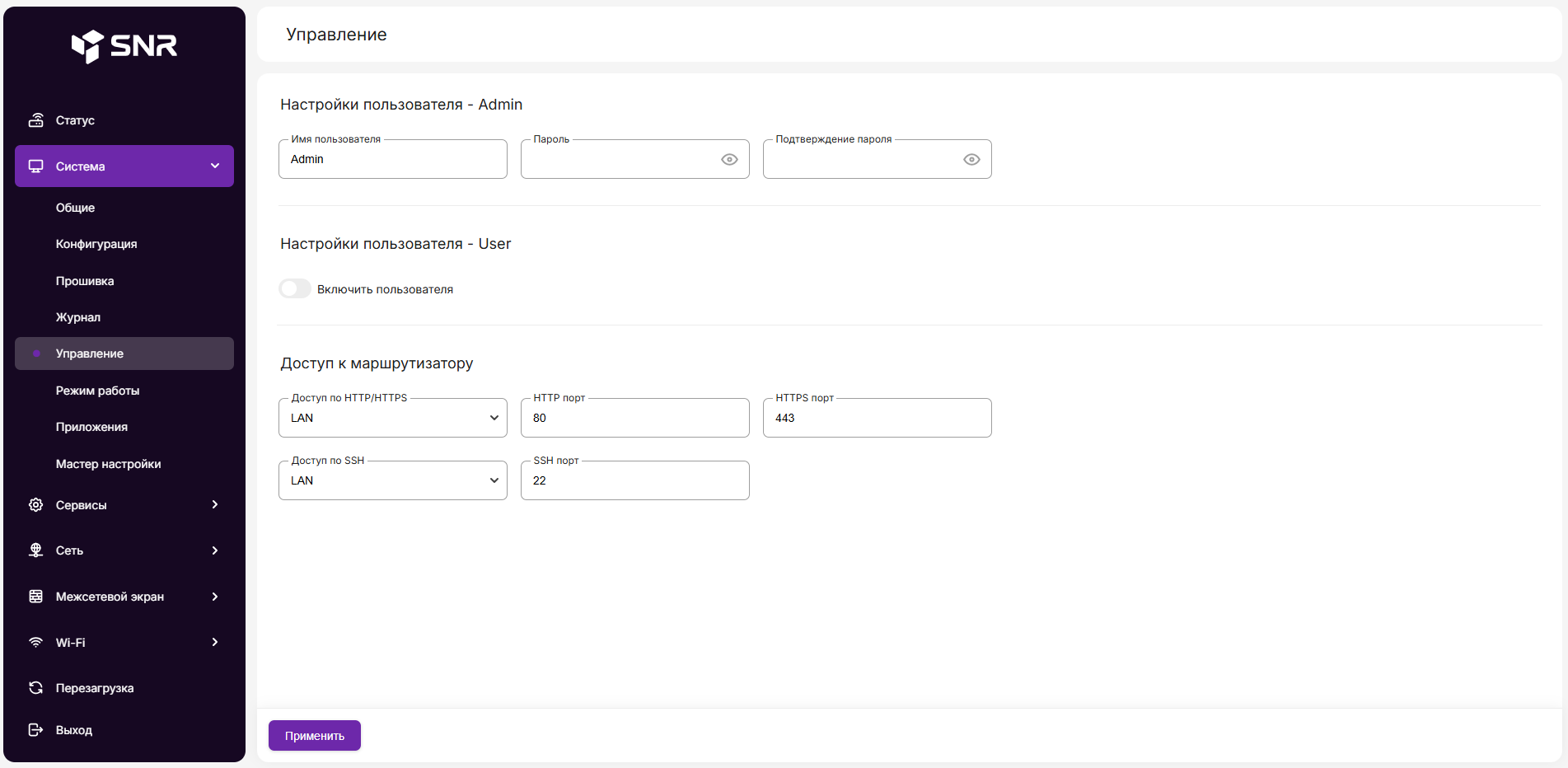Viewport: 1568px width, 768px height.
Task: Show password using the Пароль eye icon
Action: coord(729,160)
